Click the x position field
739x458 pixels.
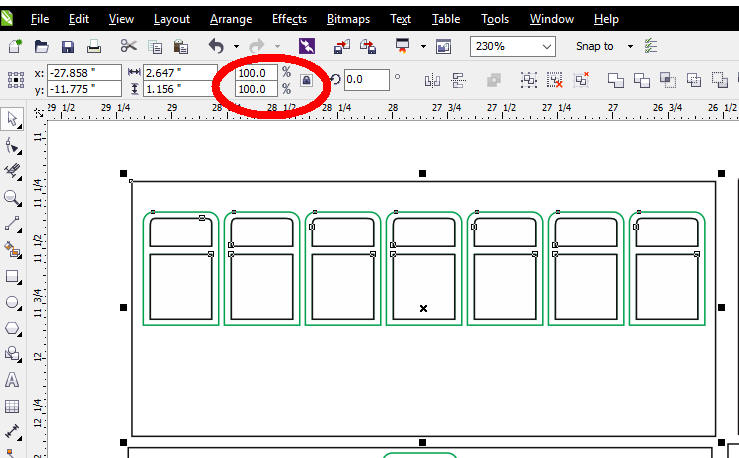pyautogui.click(x=82, y=72)
